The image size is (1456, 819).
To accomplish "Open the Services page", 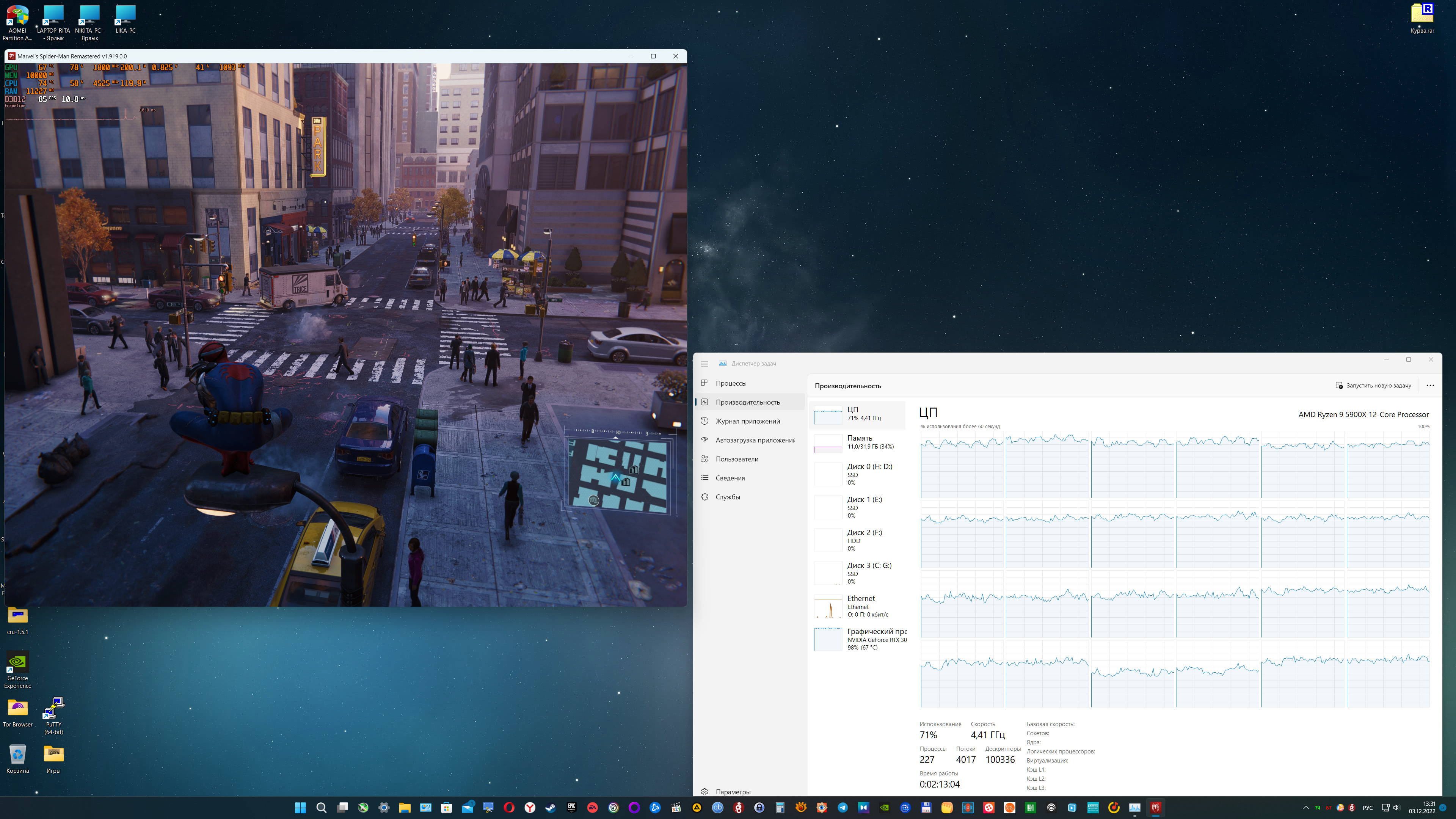I will click(x=728, y=497).
